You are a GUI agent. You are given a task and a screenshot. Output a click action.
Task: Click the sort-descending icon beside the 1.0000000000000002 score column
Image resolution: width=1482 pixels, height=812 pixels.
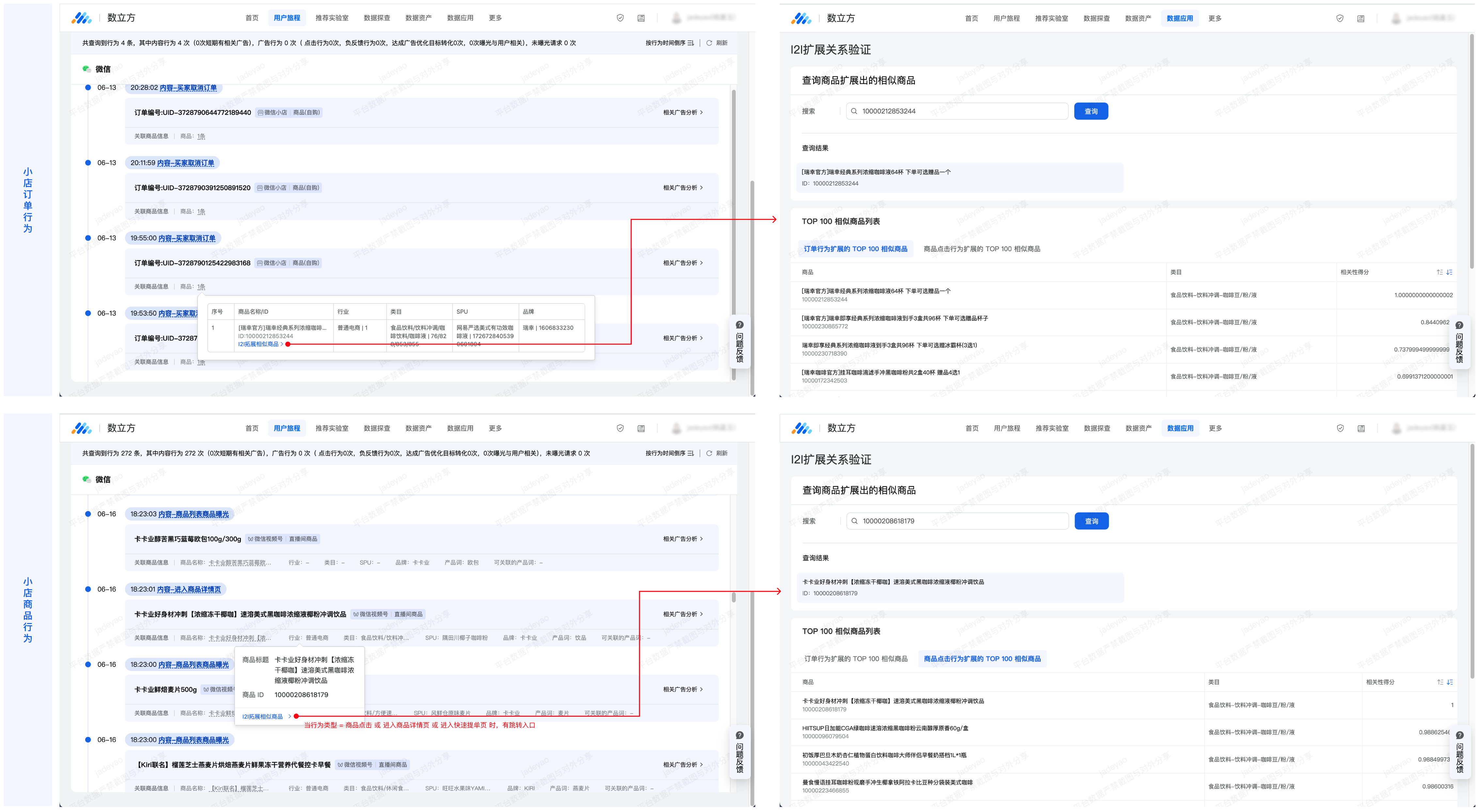pos(1449,272)
